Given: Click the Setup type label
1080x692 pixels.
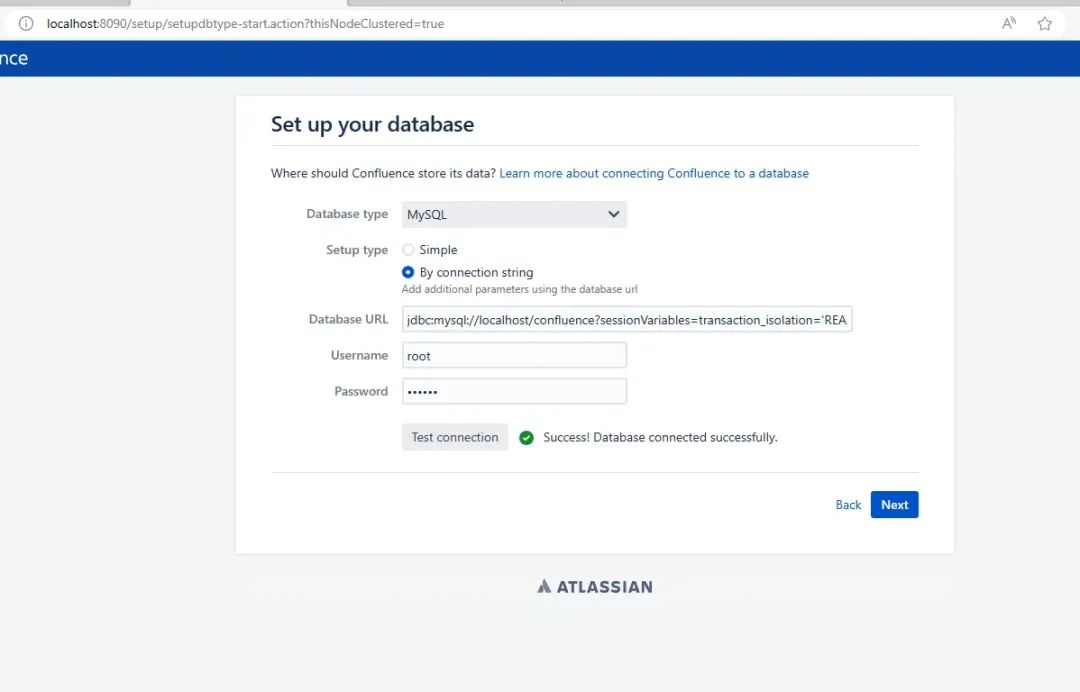Looking at the screenshot, I should 357,250.
